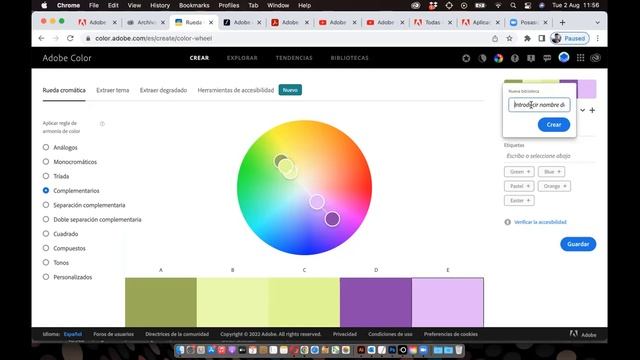Viewport: 640px width, 360px height.
Task: Select the Separación complementaria rule
Action: point(46,205)
